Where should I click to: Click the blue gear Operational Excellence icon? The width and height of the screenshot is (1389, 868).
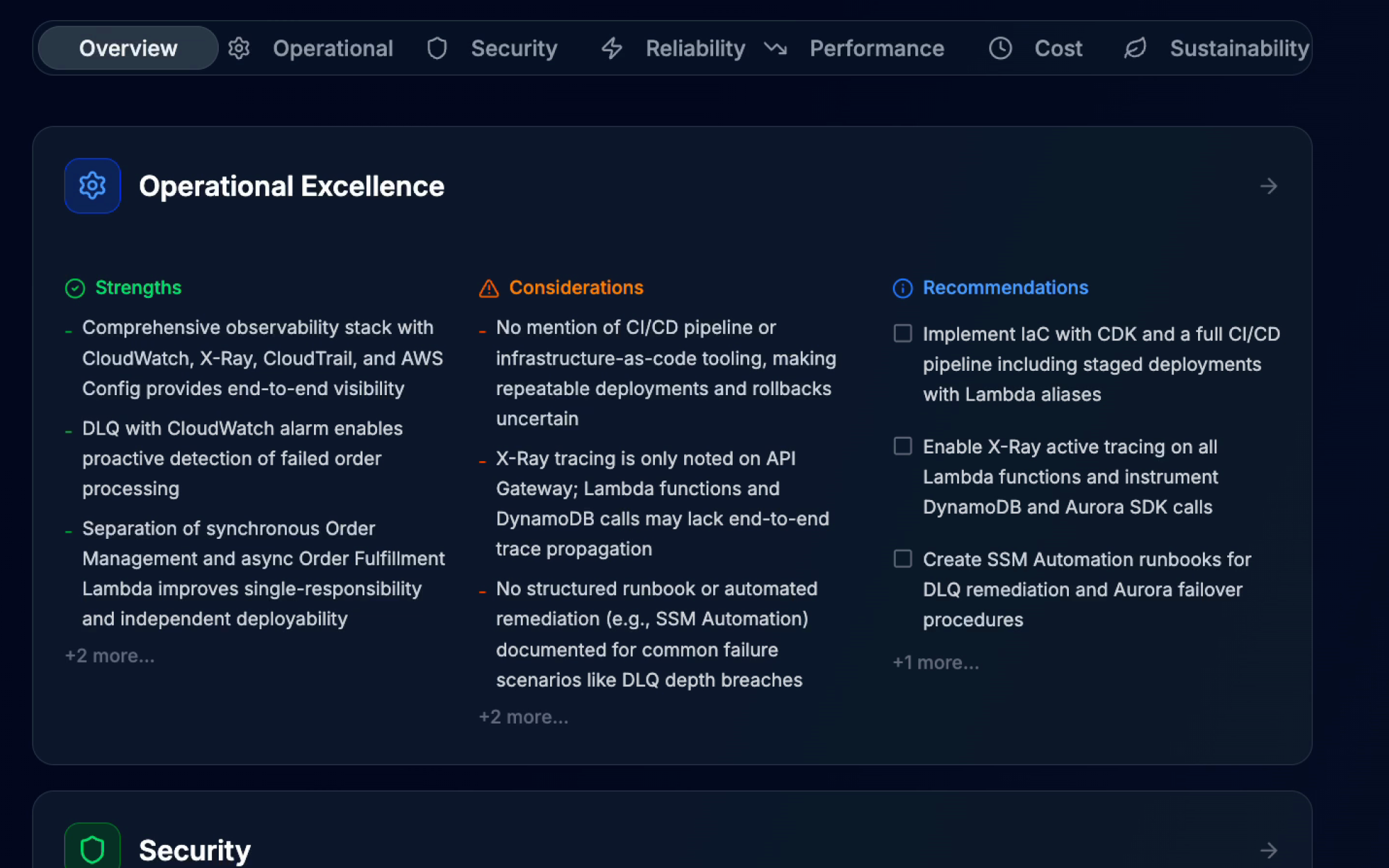pos(92,185)
